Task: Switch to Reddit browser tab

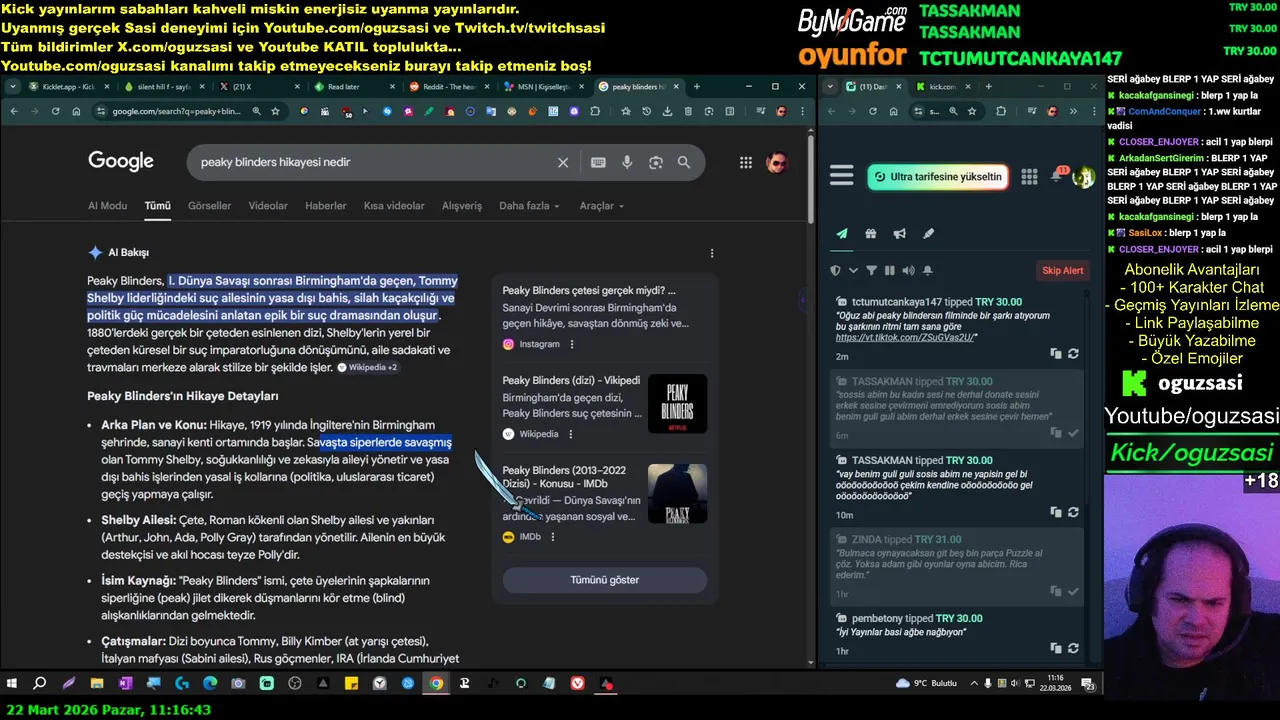Action: coord(447,87)
